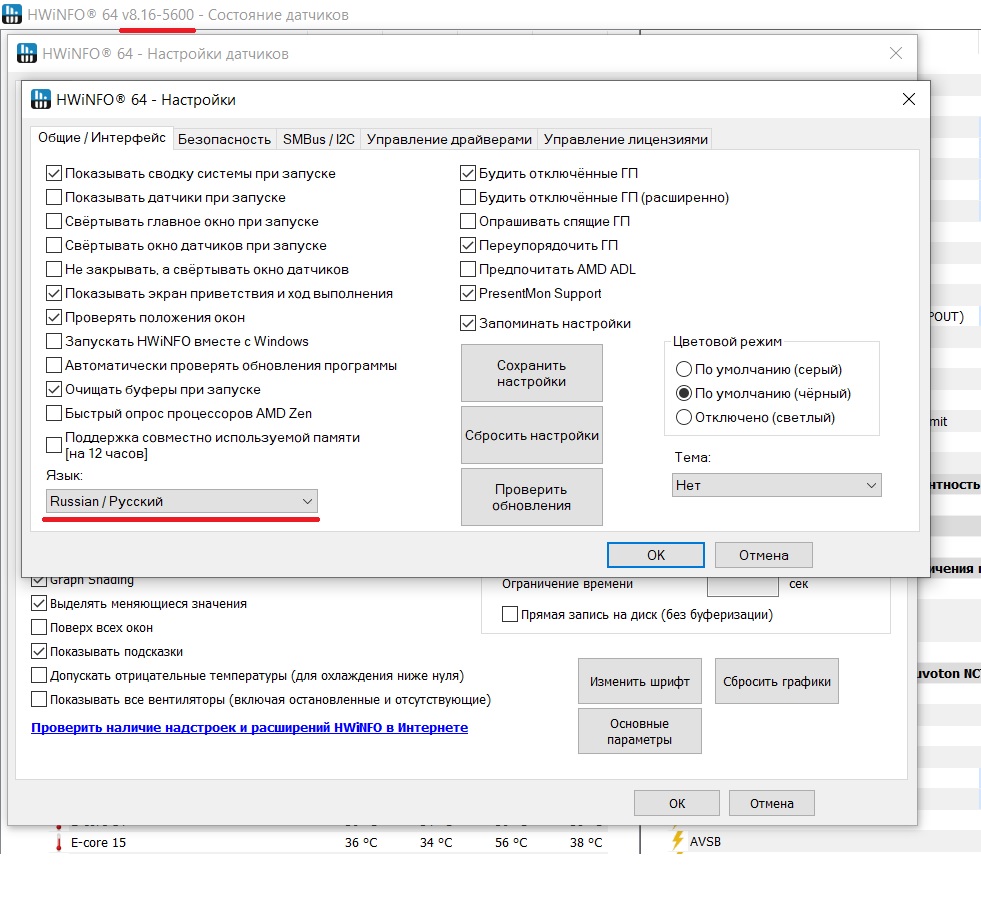Click thermometer icon next to E-core 15

(59, 842)
